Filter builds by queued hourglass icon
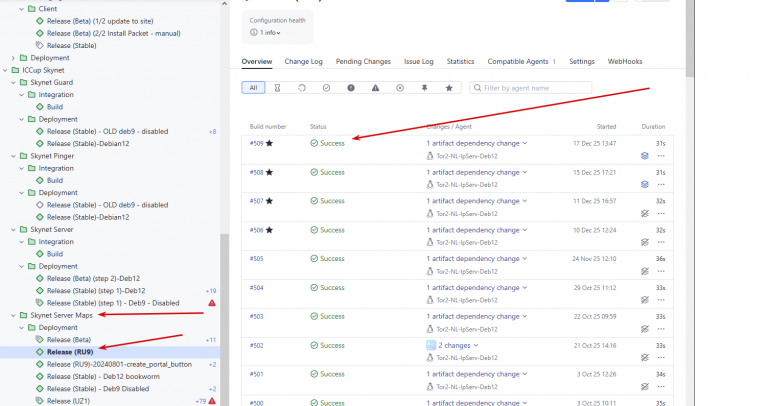Viewport: 768px width, 406px height. (x=277, y=88)
